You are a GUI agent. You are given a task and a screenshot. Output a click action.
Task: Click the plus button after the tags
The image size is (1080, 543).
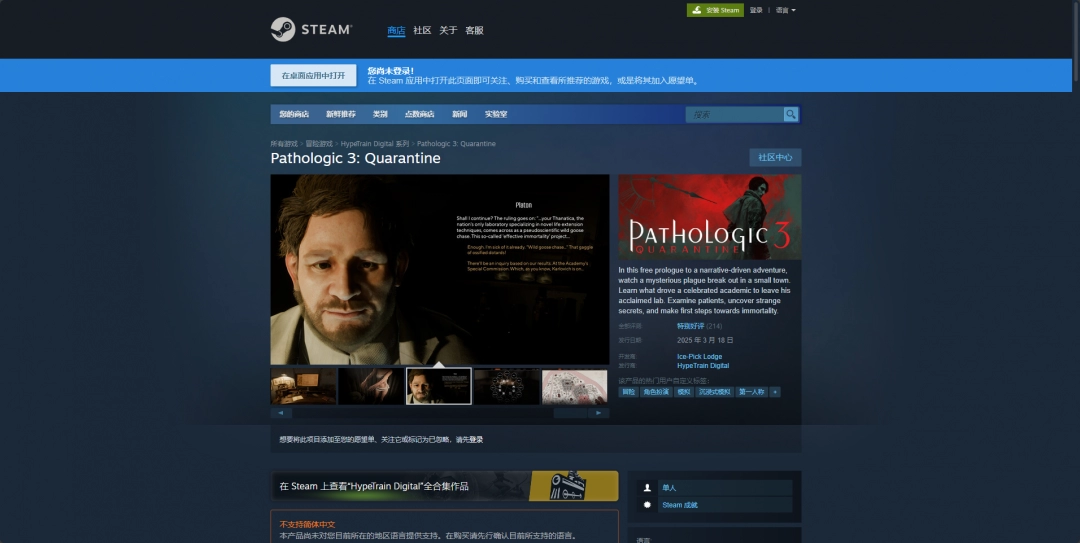775,391
